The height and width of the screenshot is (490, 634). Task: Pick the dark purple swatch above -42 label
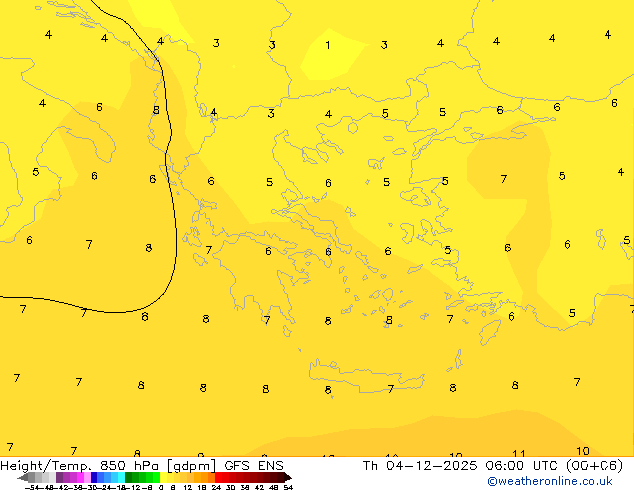coord(59,477)
